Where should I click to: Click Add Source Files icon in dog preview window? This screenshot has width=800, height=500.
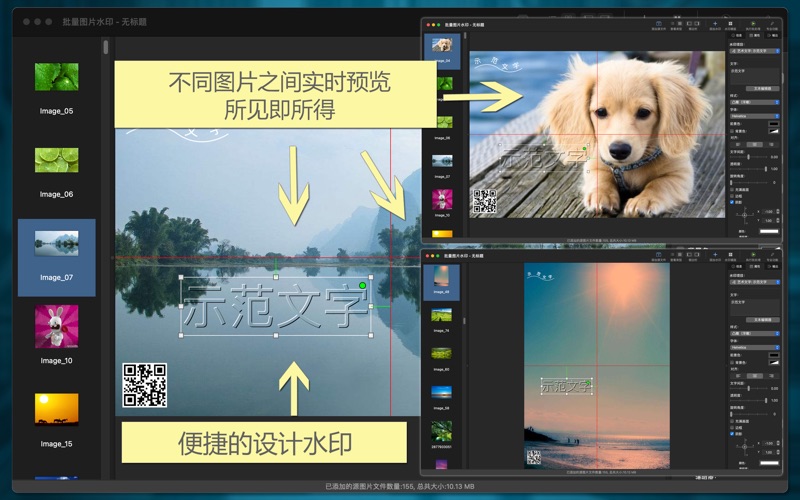659,23
